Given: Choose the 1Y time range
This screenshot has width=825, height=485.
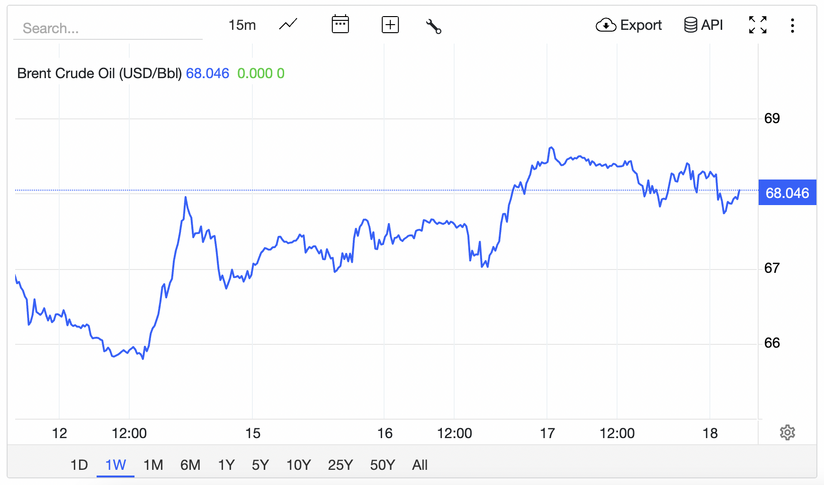Looking at the screenshot, I should pos(226,465).
